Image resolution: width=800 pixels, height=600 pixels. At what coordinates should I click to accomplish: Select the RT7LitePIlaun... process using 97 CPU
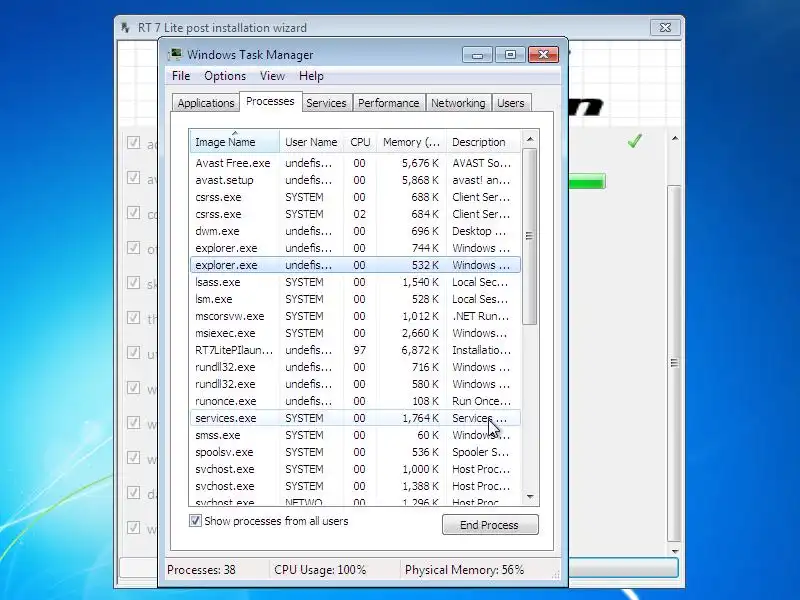(355, 350)
